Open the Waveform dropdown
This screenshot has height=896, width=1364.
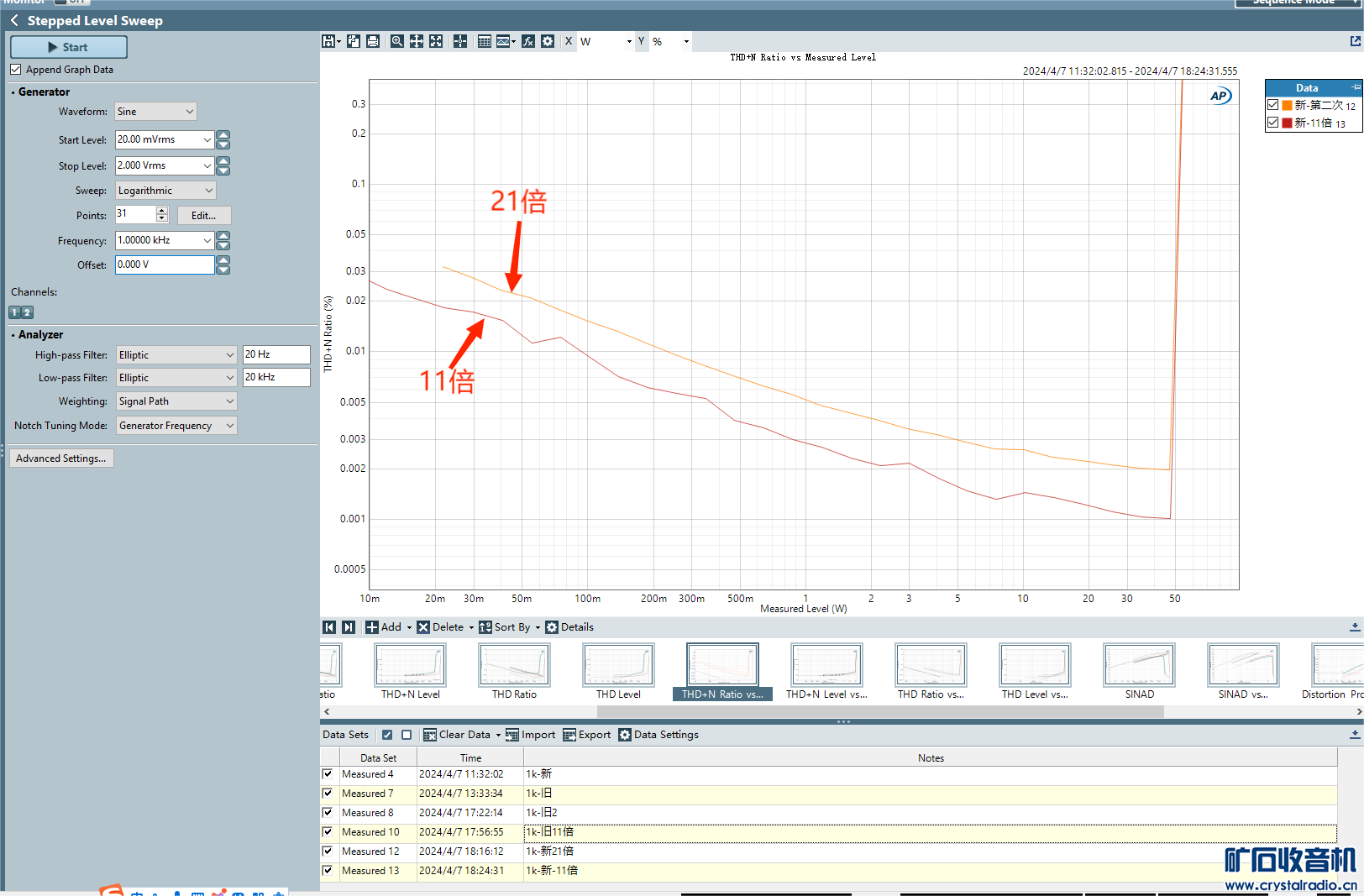156,112
